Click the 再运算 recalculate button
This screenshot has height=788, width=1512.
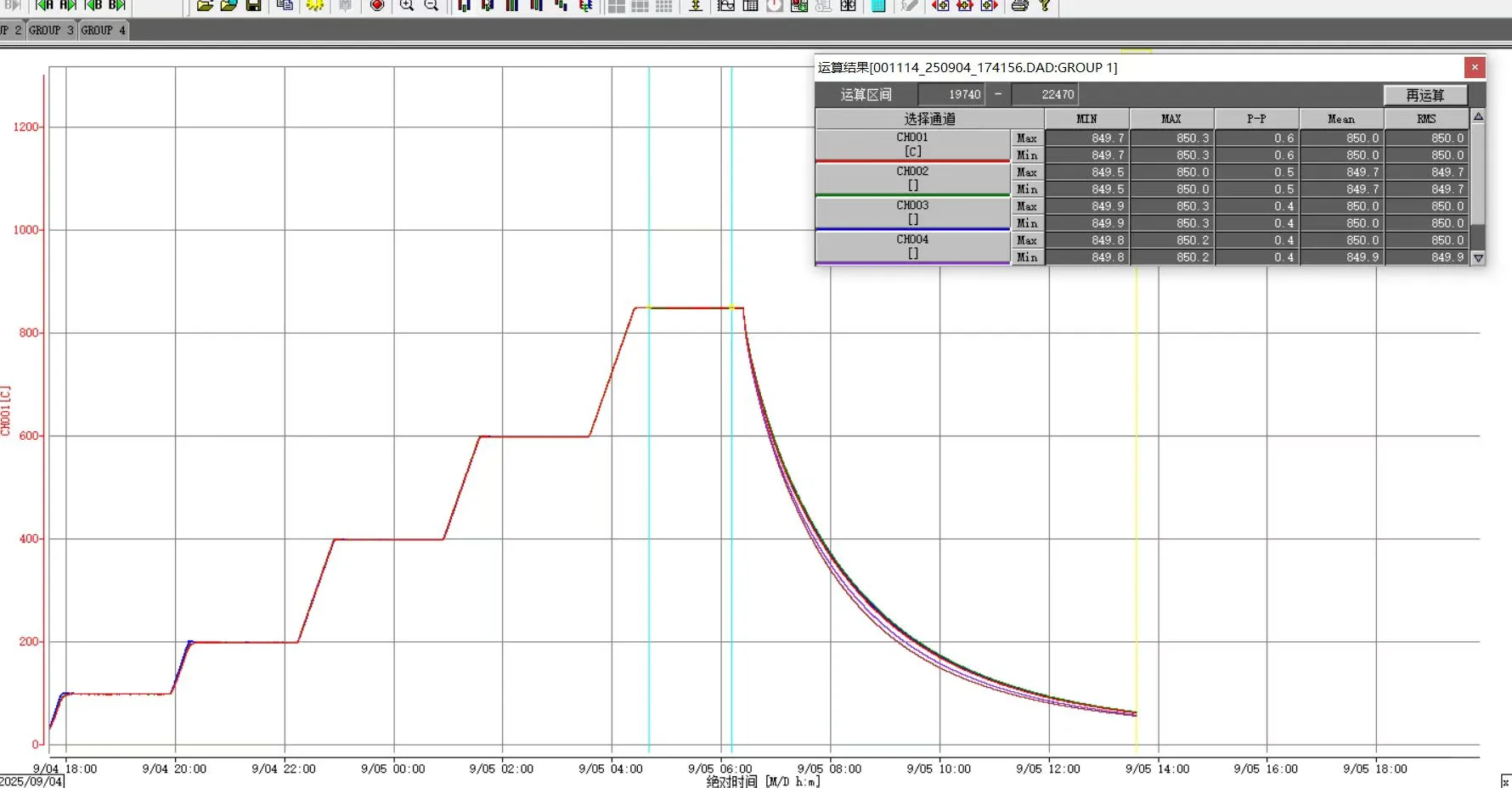click(1425, 95)
